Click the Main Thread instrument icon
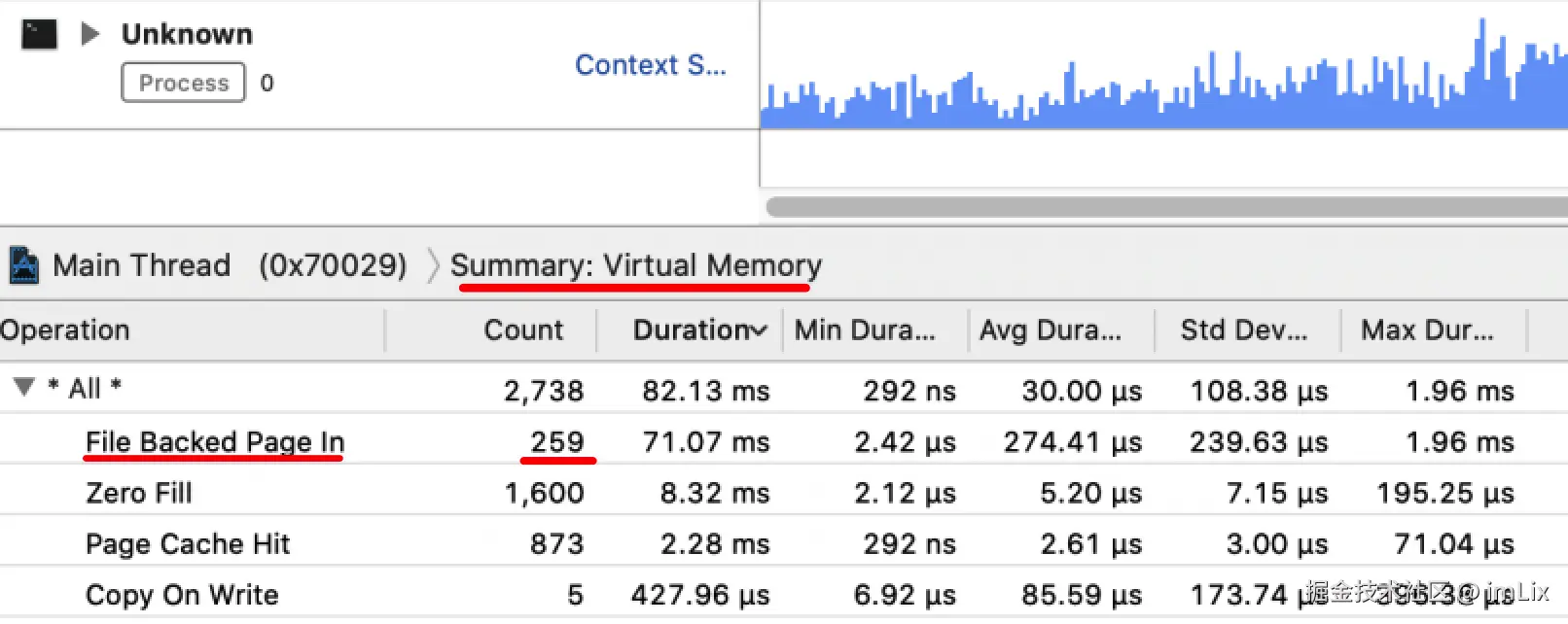The image size is (1568, 624). (23, 265)
